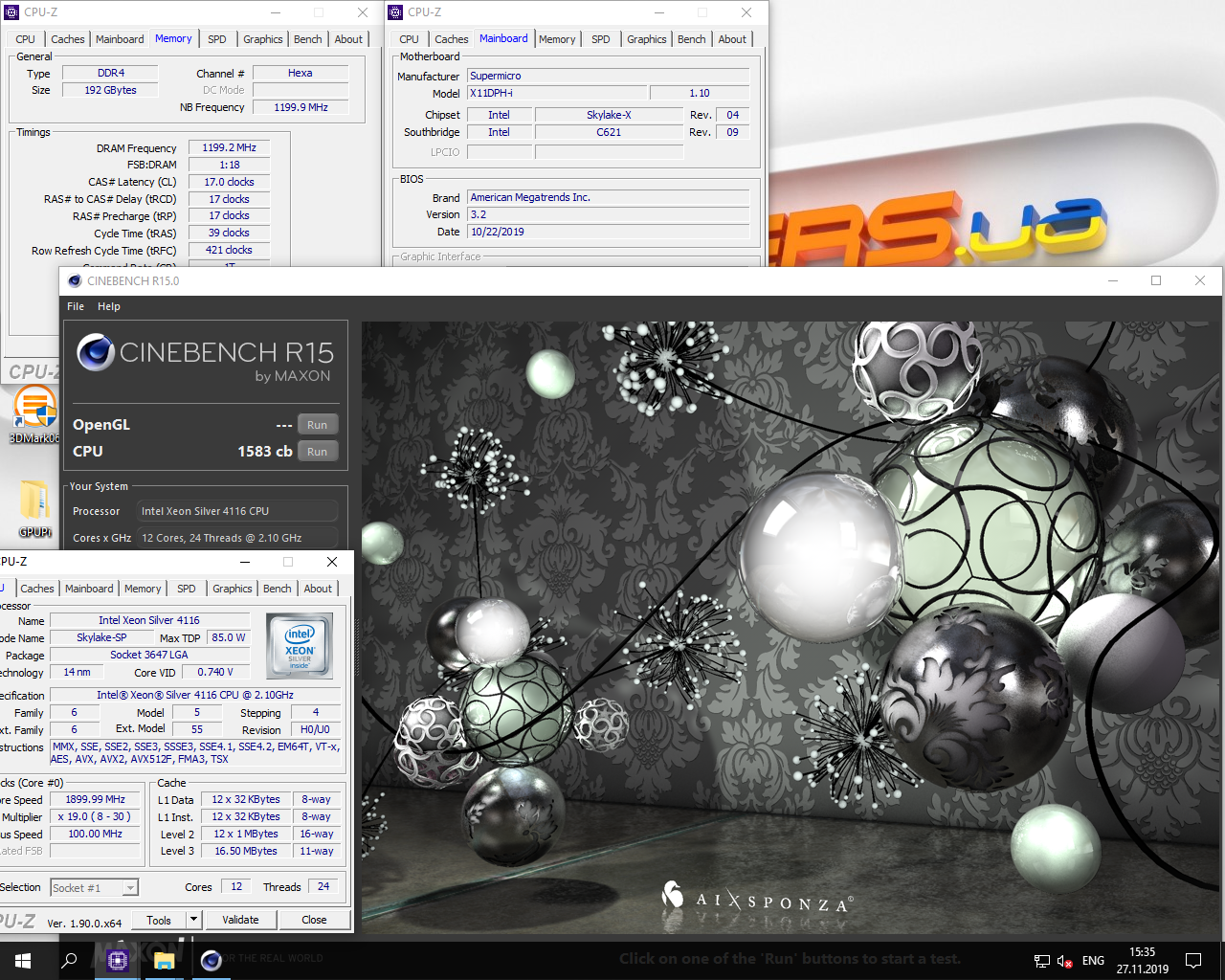Screen dimensions: 1225x980
Task: Click the taskbar search magnifier icon
Action: pos(69,960)
